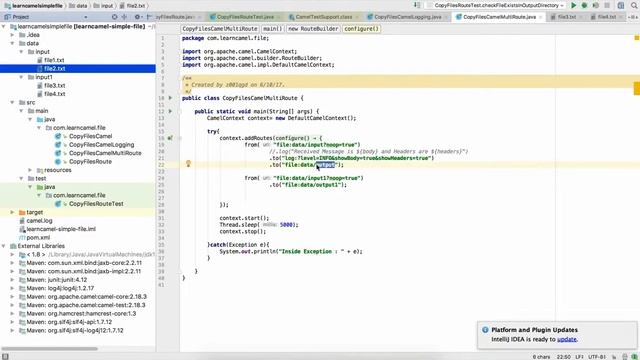This screenshot has width=640, height=360.
Task: Click the intention light bulb in gutter
Action: pyautogui.click(x=188, y=164)
